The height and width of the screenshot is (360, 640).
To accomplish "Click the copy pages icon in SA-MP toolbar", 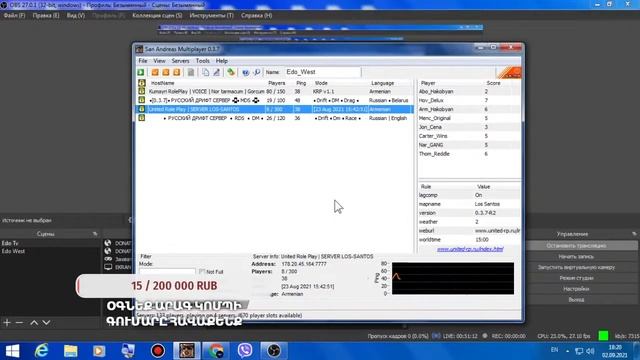I will coord(205,72).
